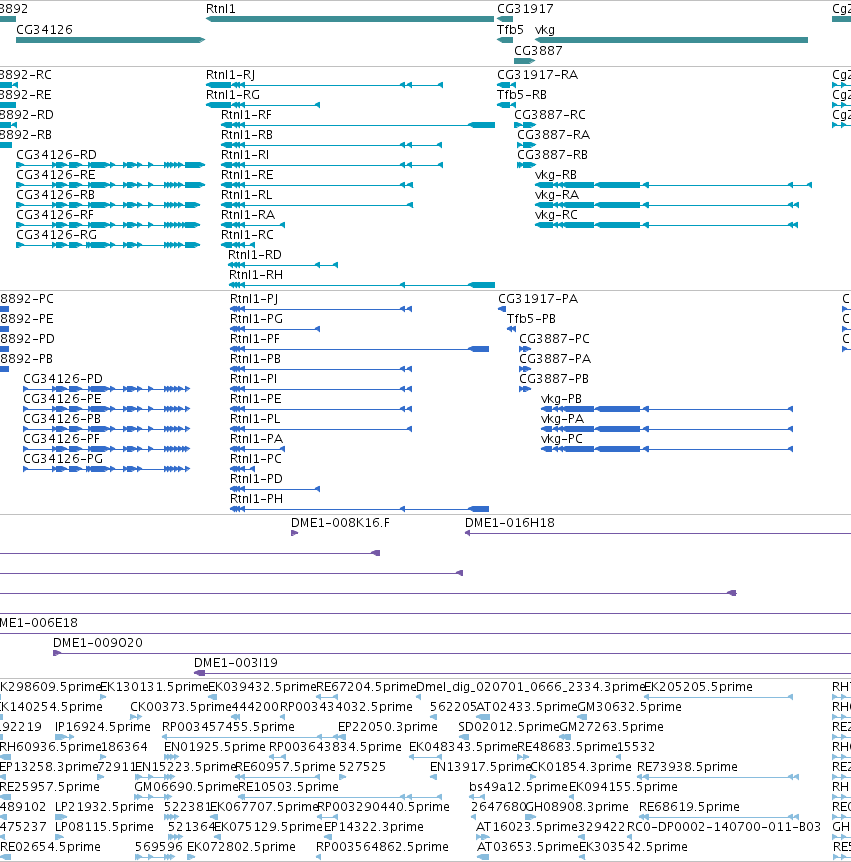Select the CG31917 gene label
Screen dimensions: 851x862
pyautogui.click(x=525, y=9)
